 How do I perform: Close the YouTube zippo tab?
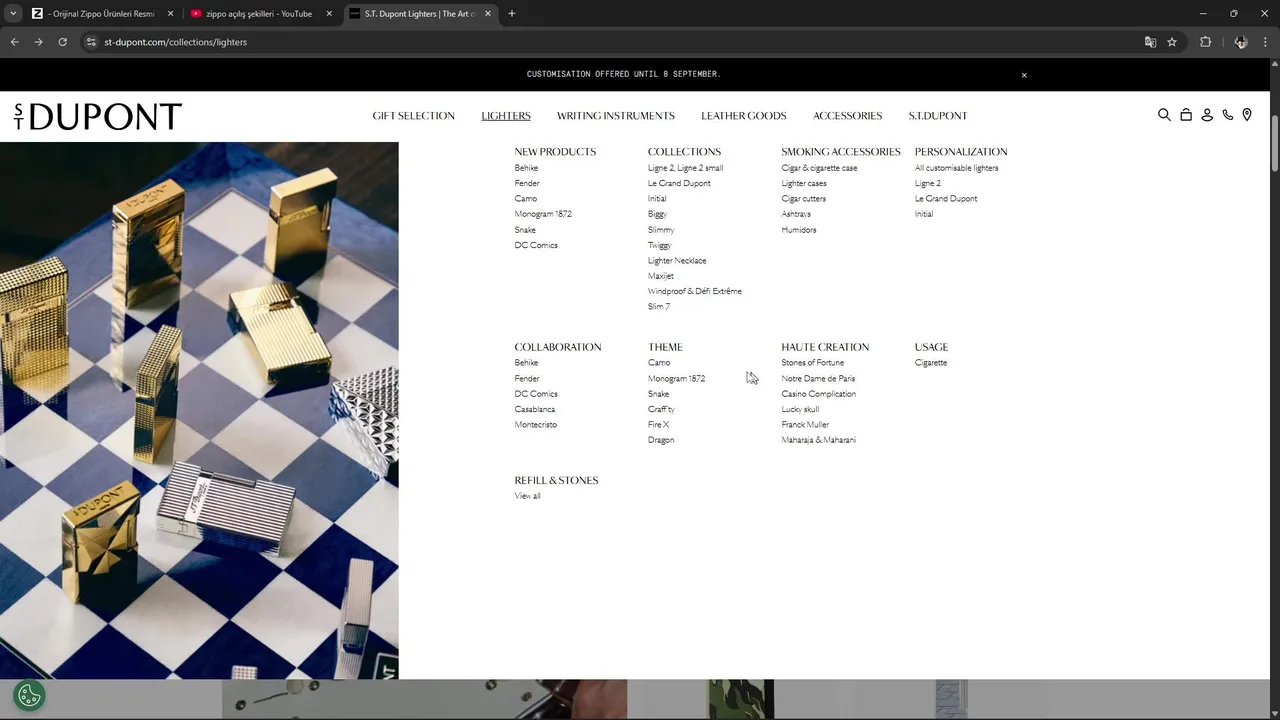[x=328, y=14]
